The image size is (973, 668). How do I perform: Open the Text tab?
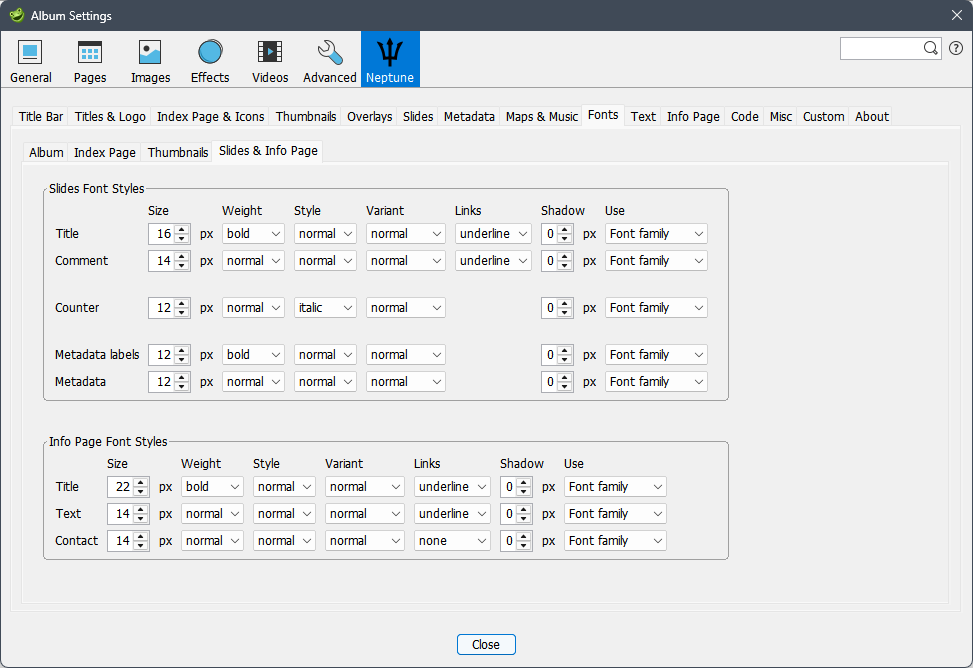point(643,117)
